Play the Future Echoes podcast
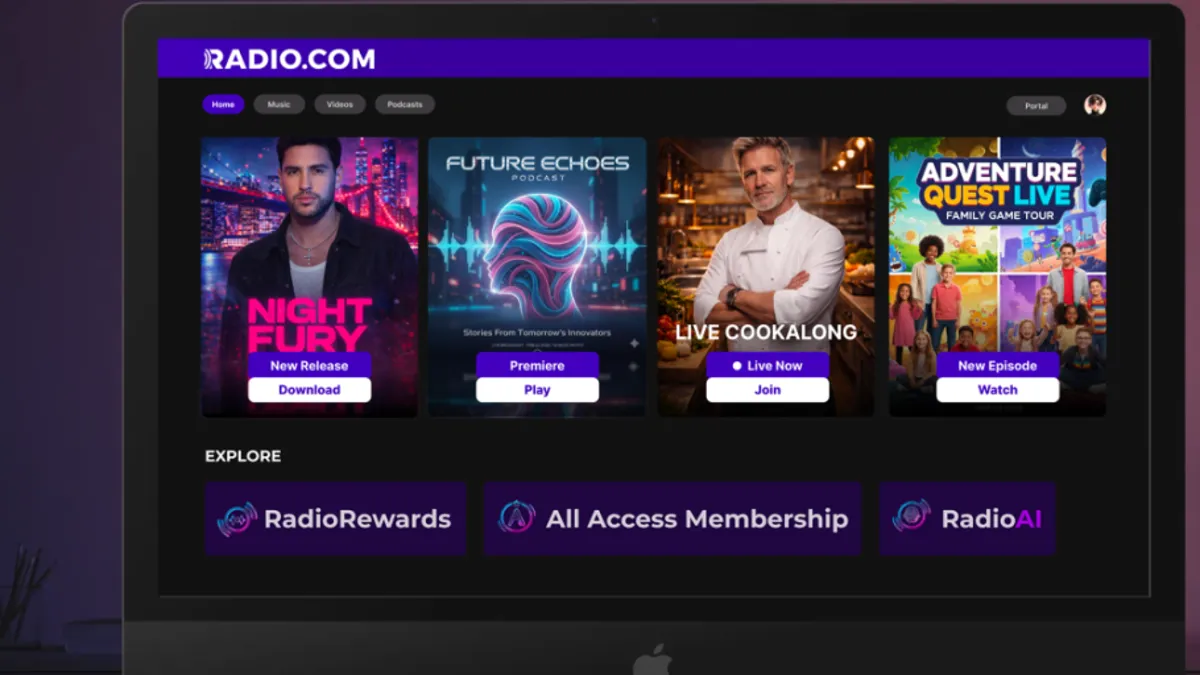This screenshot has width=1200, height=675. [537, 390]
